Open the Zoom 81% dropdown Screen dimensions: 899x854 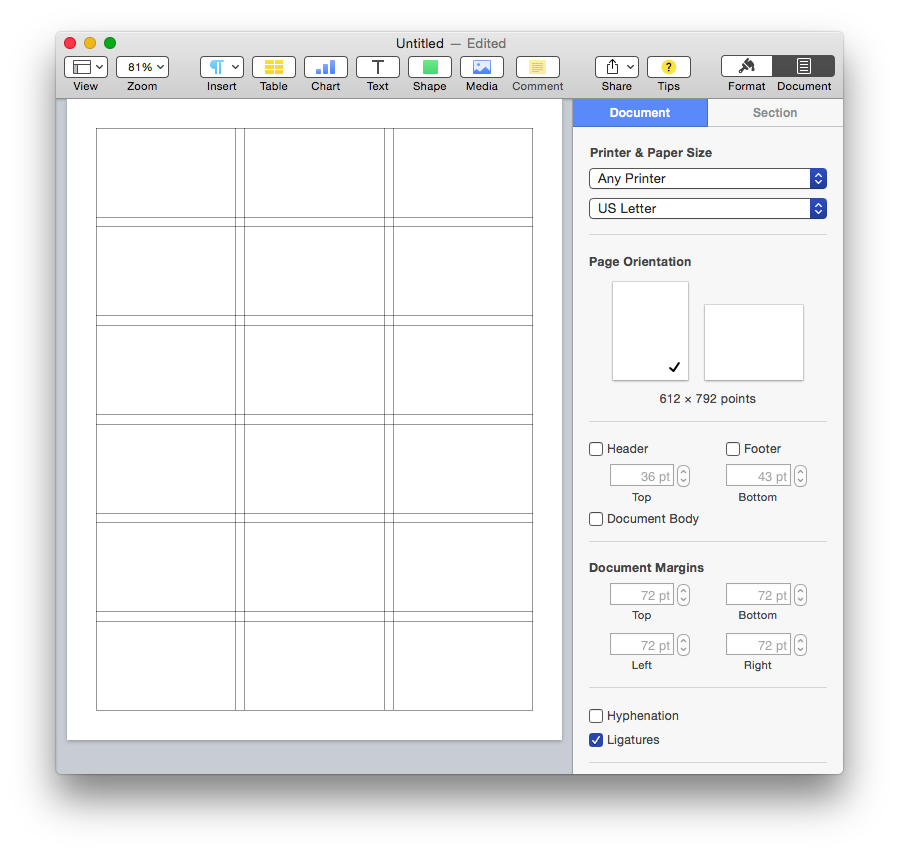(x=142, y=67)
